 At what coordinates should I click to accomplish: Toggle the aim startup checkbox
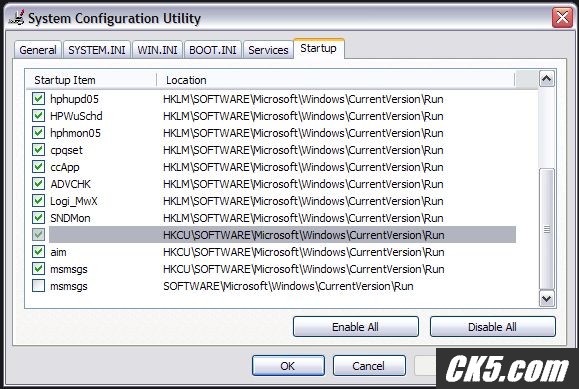[x=38, y=252]
